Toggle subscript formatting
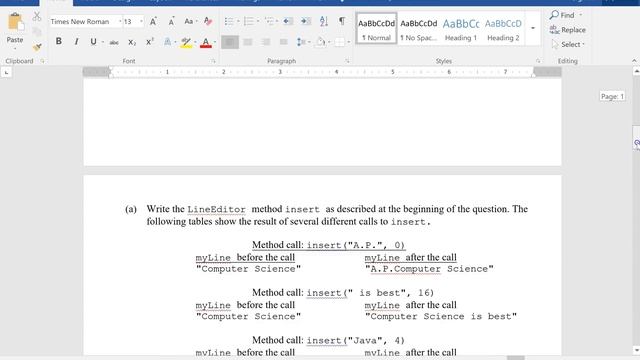The image size is (640, 360). click(132, 42)
